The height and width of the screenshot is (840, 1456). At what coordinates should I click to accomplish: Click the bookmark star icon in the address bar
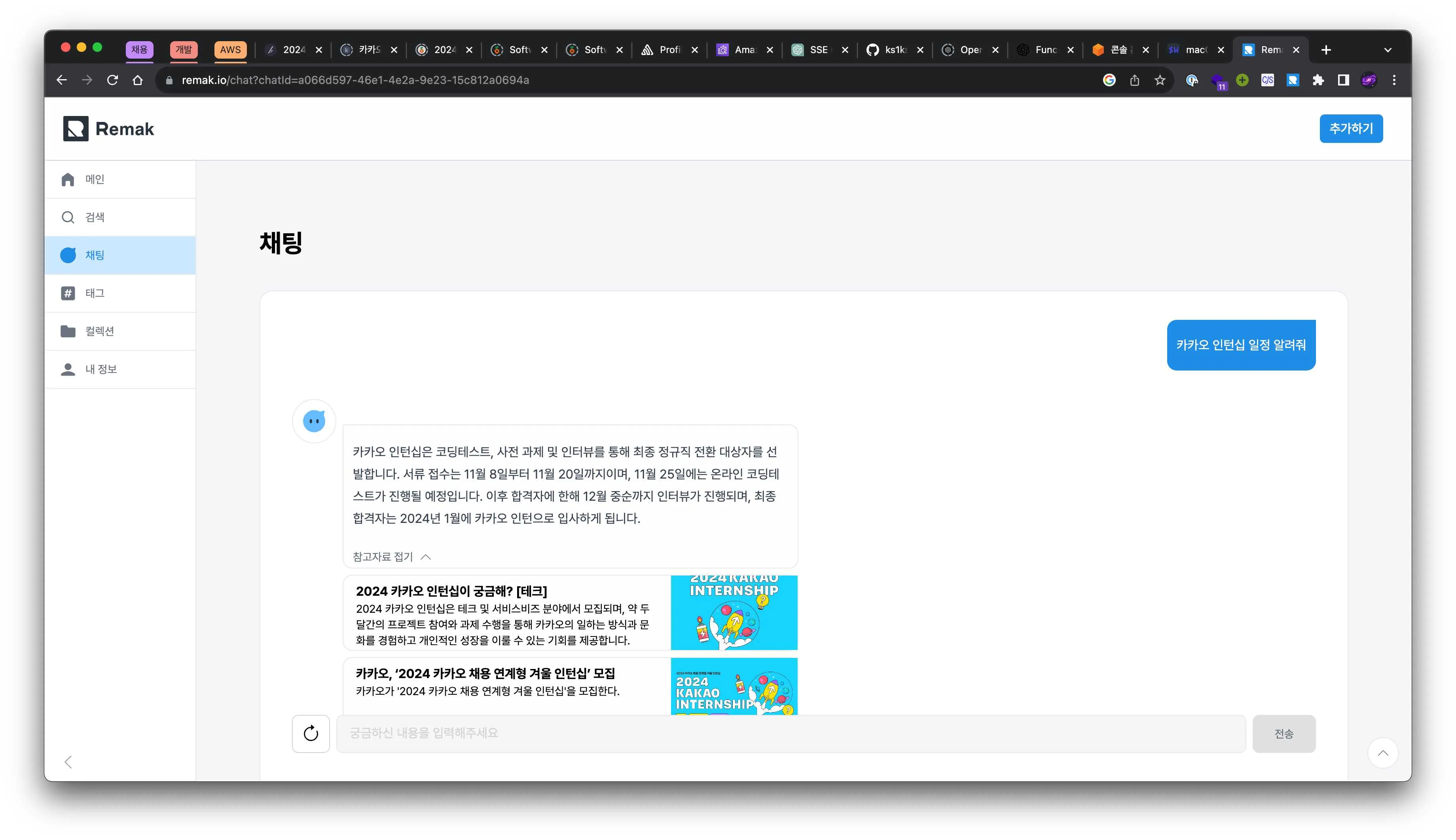point(1159,80)
